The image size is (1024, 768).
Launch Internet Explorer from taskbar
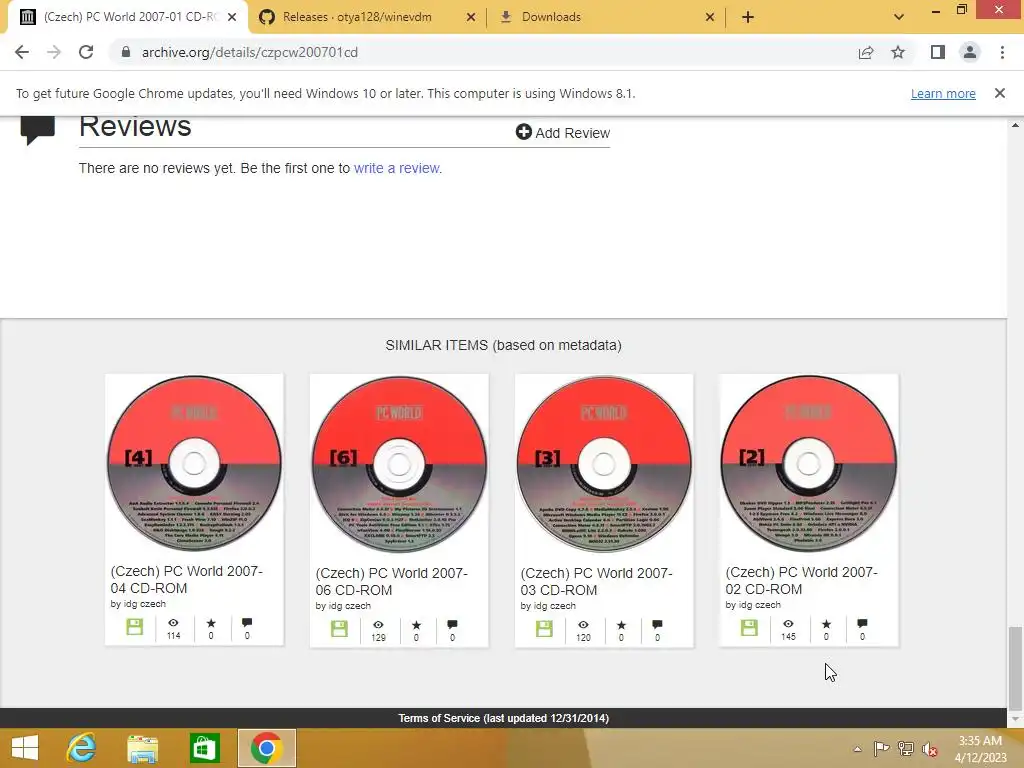pyautogui.click(x=82, y=748)
